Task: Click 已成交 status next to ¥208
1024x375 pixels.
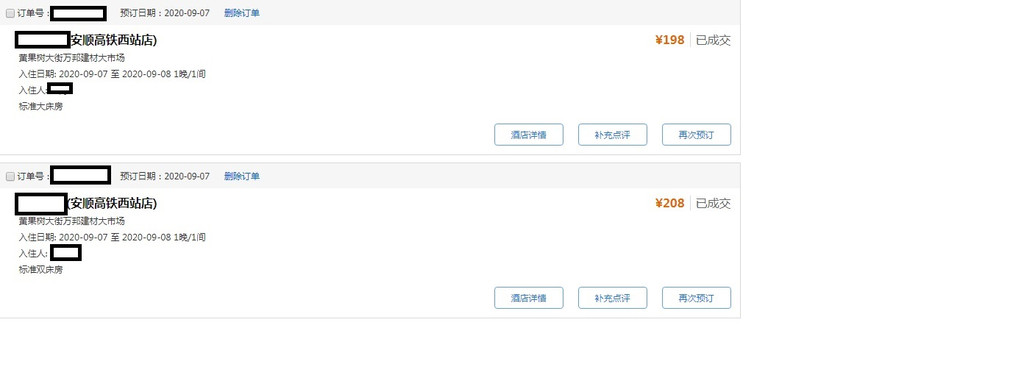Action: click(x=713, y=204)
